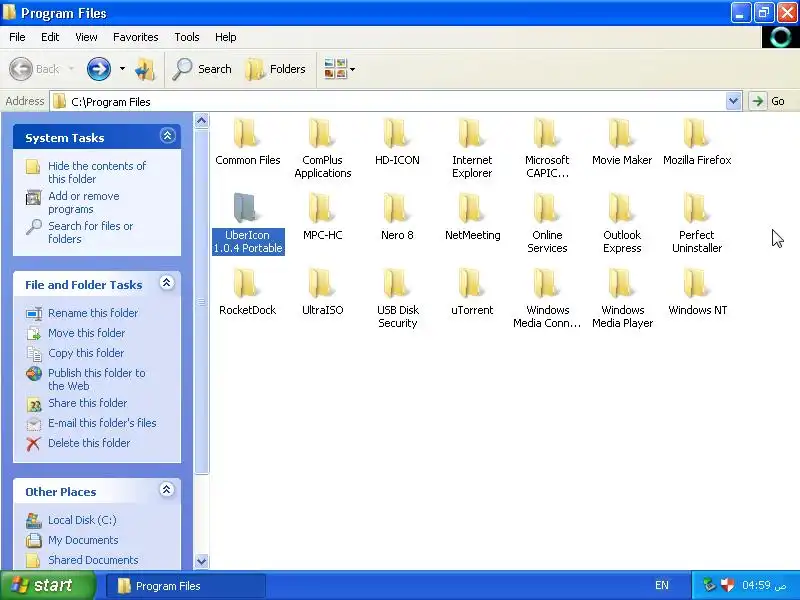
Task: Toggle the Folders tree pane
Action: tap(276, 69)
